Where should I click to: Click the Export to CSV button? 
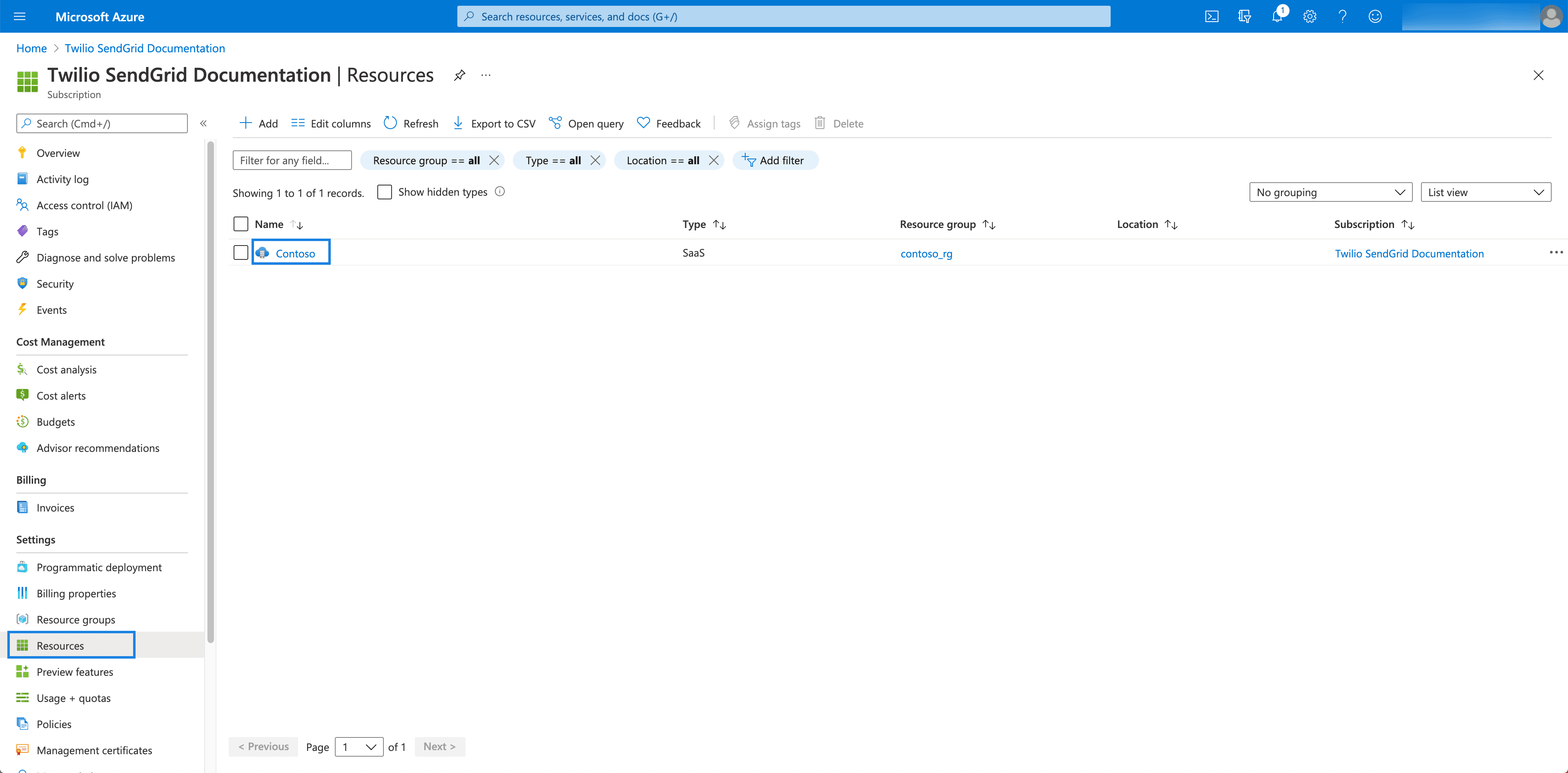[x=494, y=123]
